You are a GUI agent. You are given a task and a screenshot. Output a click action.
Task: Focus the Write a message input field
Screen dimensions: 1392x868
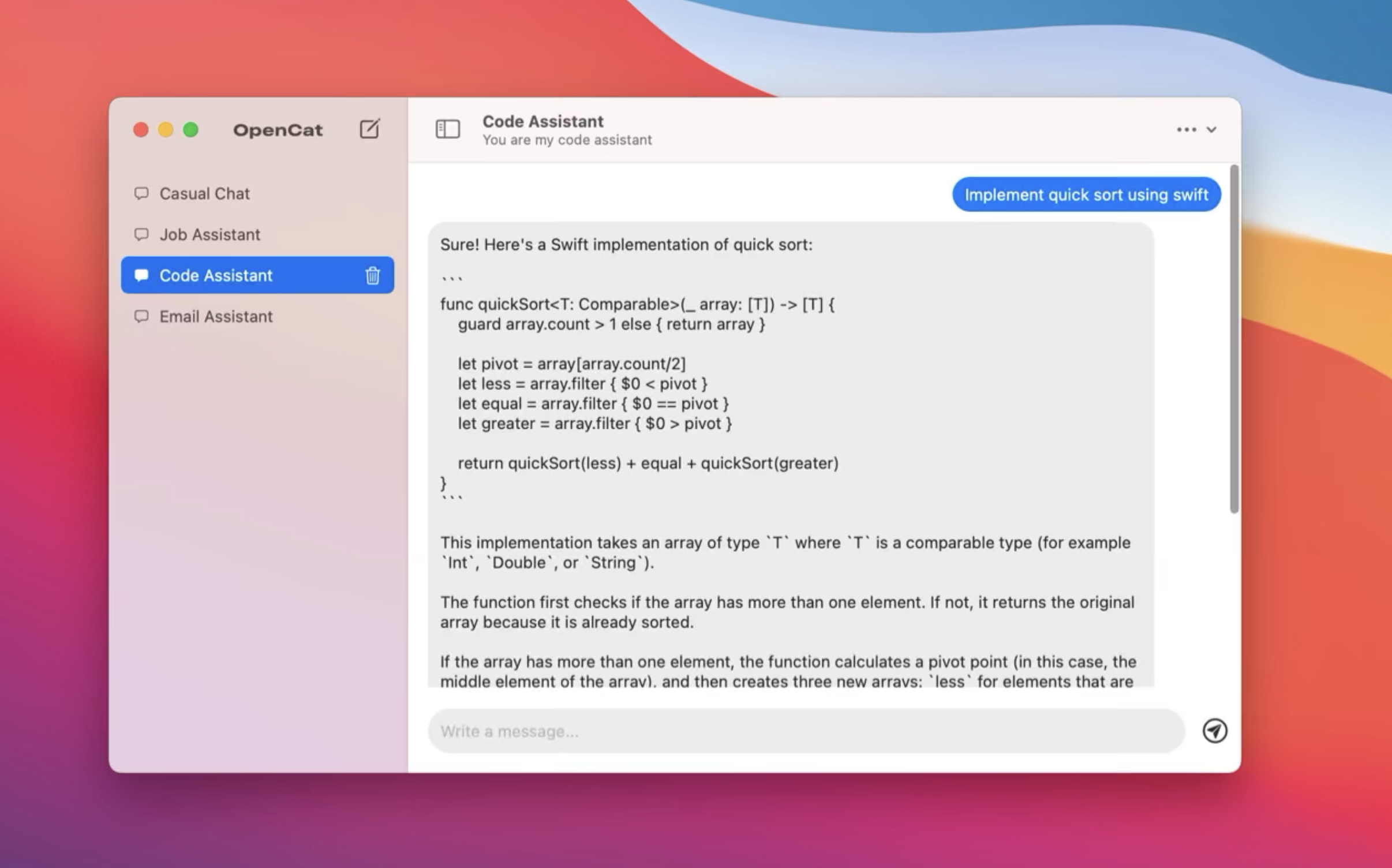[806, 731]
